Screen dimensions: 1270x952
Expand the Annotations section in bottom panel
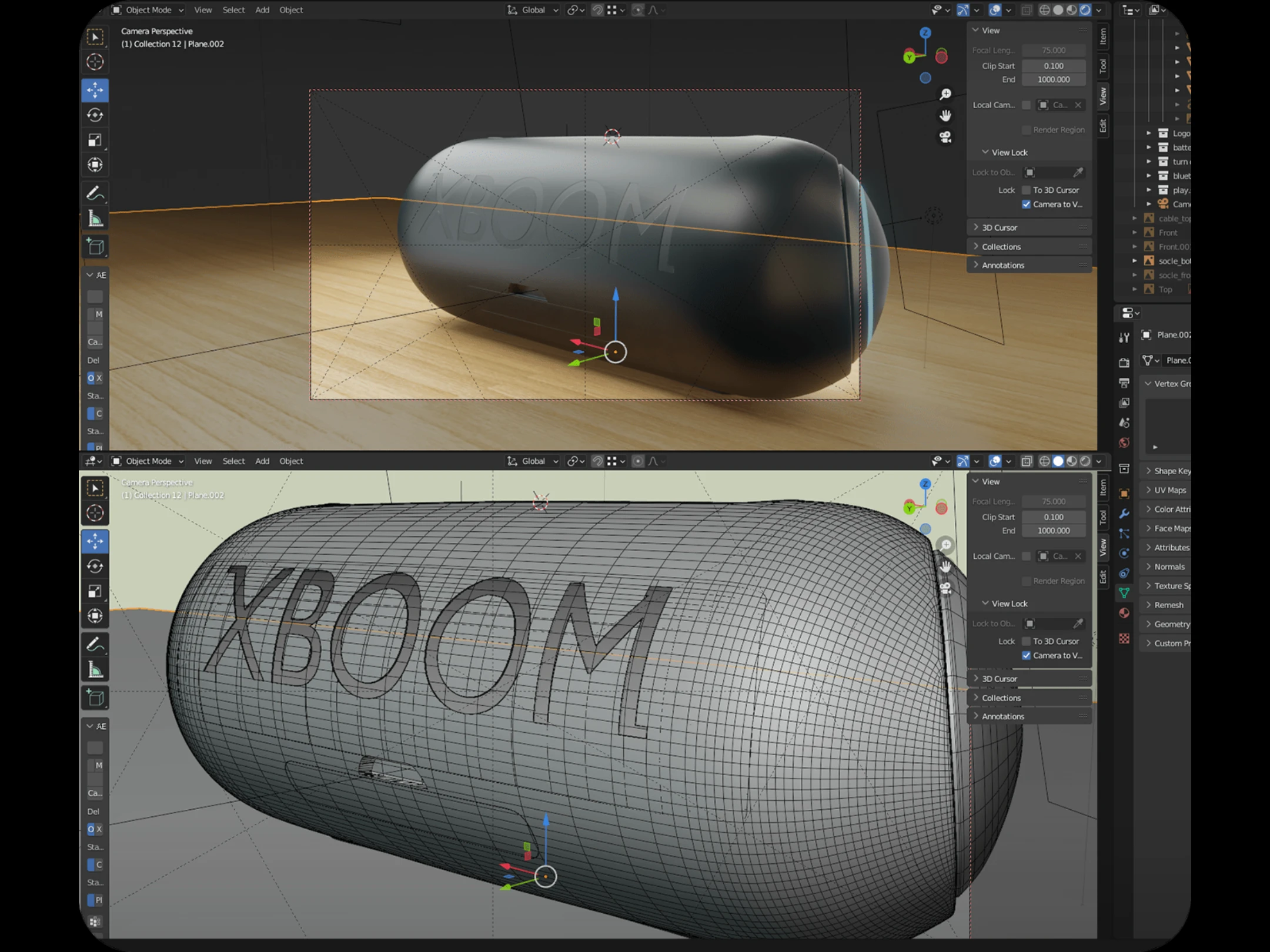point(1002,716)
